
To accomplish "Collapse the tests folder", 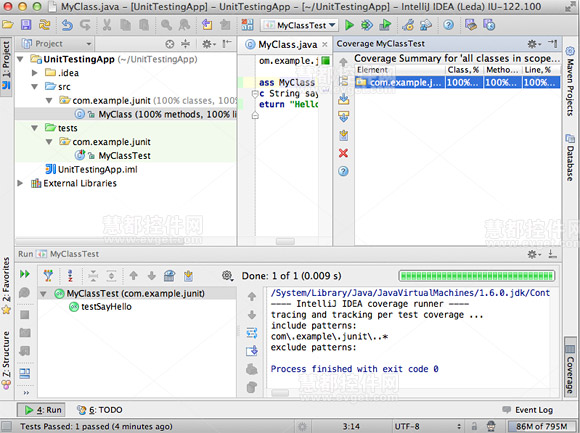I will click(x=35, y=128).
